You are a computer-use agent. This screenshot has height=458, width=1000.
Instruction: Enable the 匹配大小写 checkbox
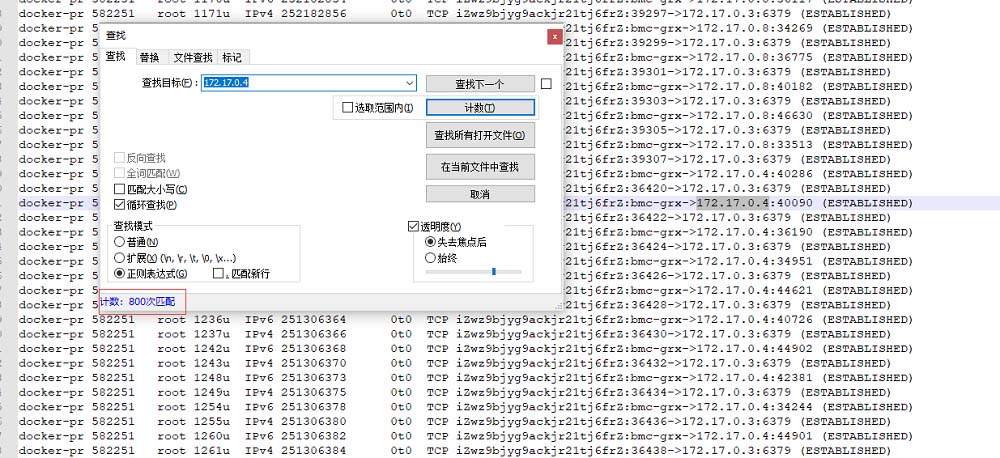(120, 189)
